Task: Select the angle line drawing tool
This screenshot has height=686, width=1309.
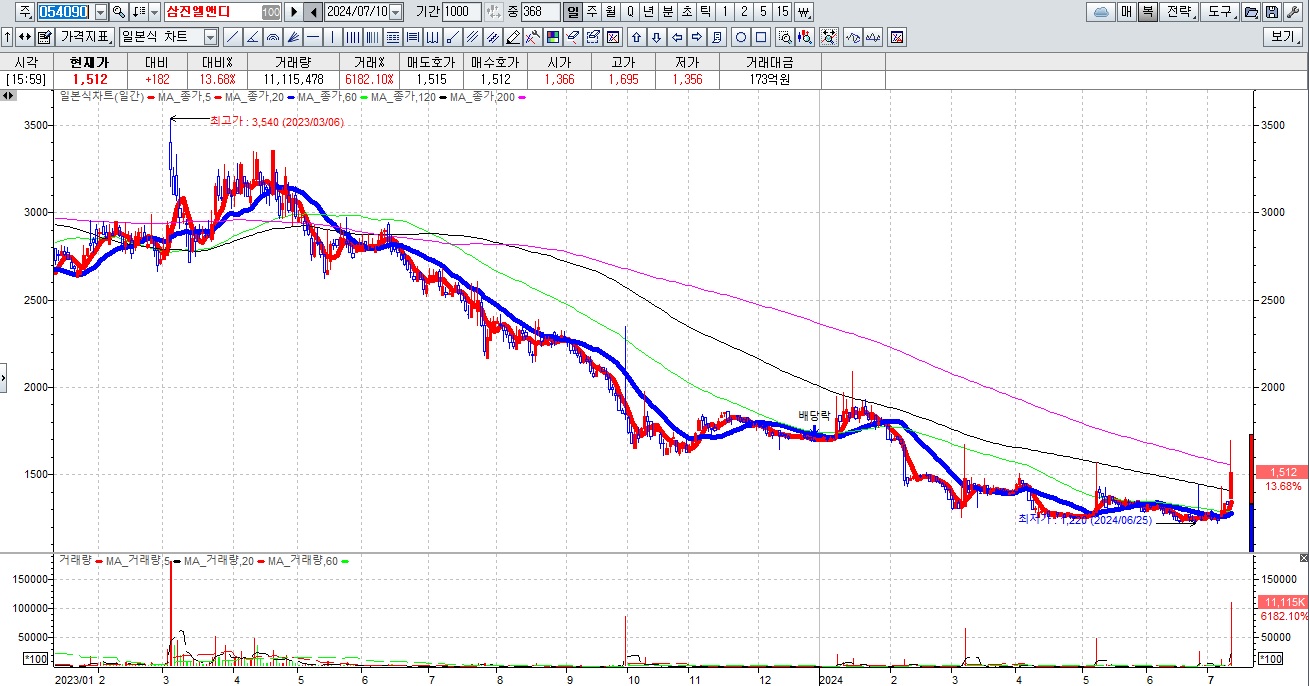Action: [x=253, y=37]
